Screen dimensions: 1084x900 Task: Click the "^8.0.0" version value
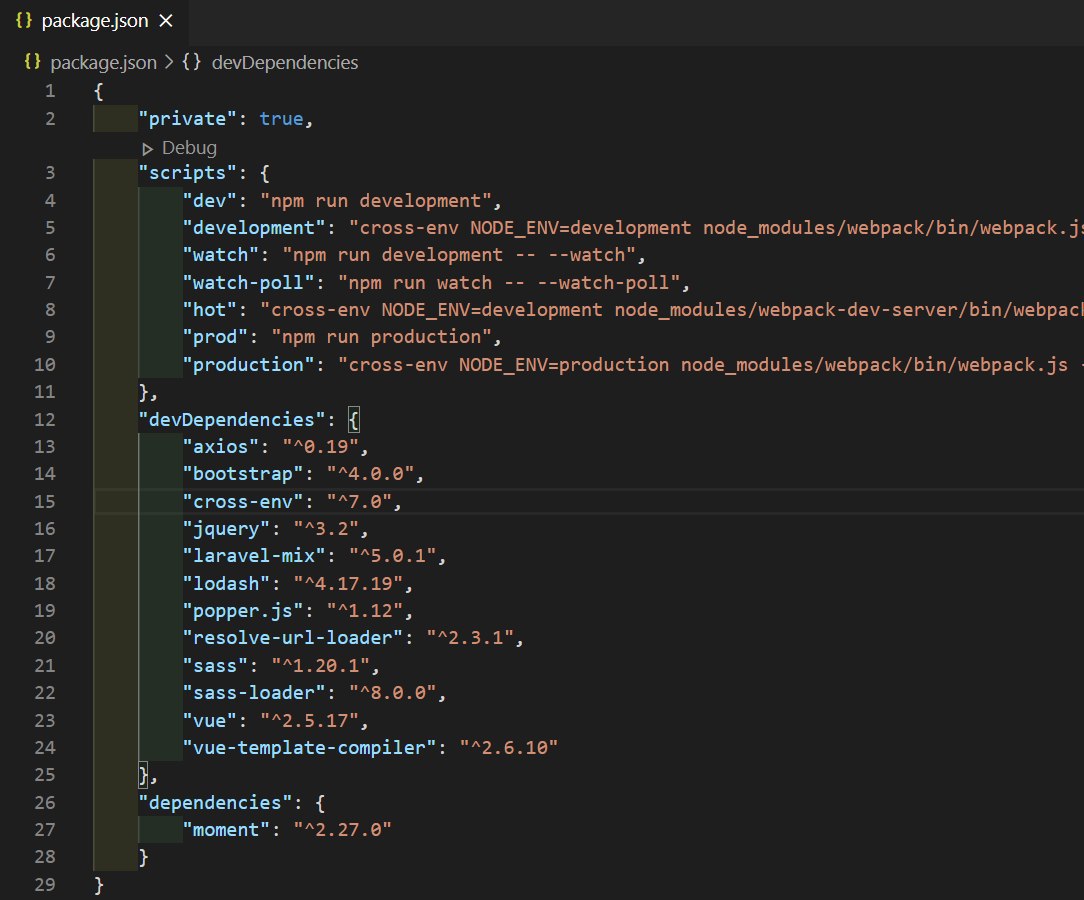click(393, 693)
